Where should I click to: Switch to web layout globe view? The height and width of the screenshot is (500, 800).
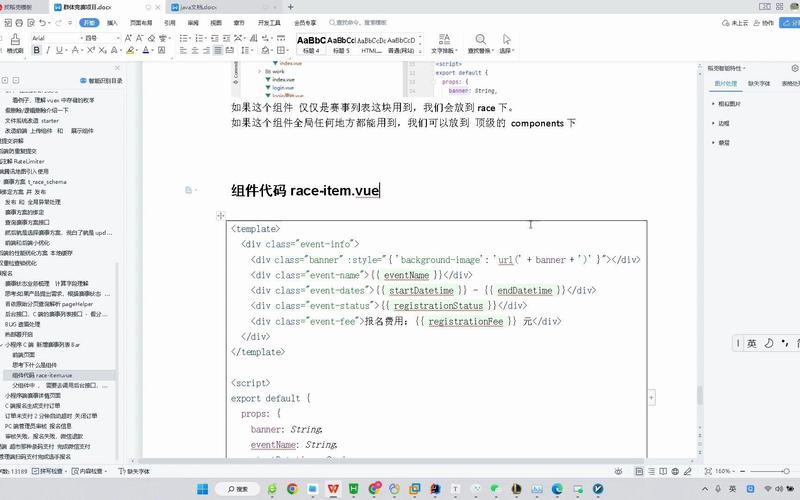(x=675, y=471)
